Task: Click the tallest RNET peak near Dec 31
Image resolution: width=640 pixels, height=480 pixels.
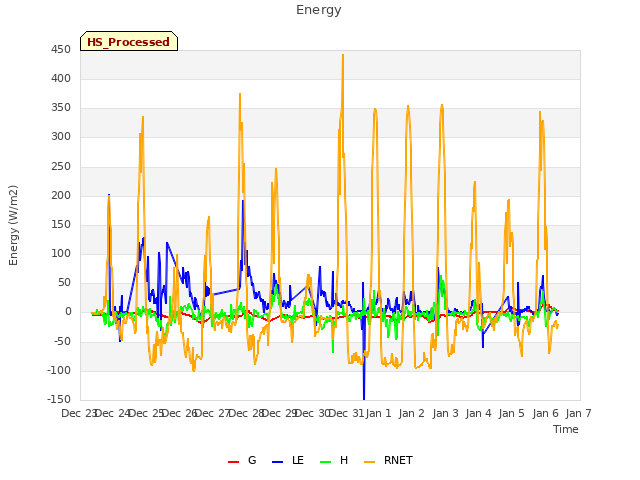Action: (x=343, y=56)
